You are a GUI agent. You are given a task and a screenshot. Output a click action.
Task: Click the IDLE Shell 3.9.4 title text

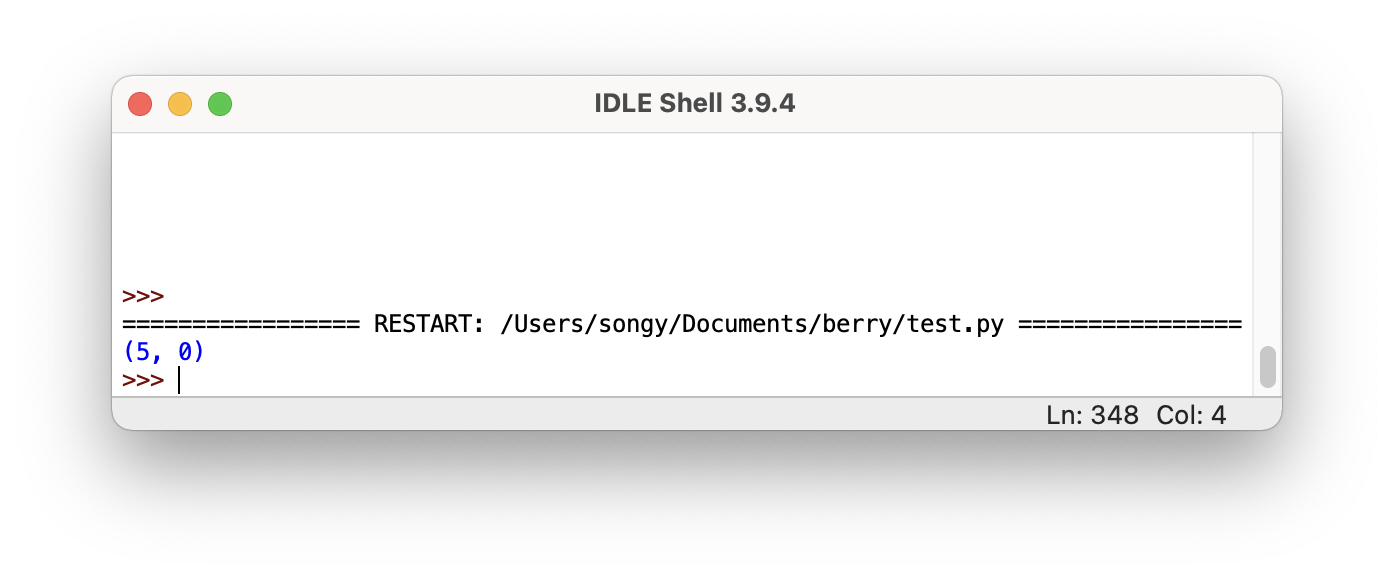click(695, 103)
